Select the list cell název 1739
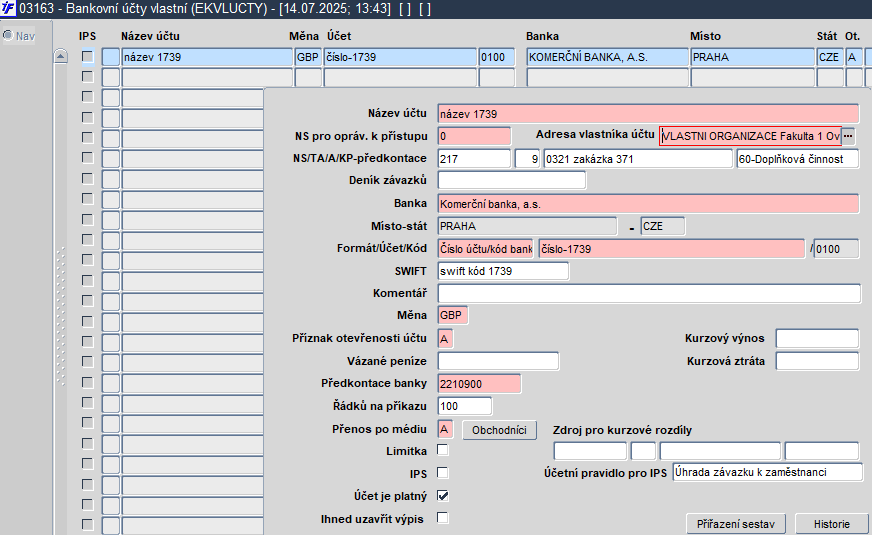This screenshot has width=872, height=535. 207,57
